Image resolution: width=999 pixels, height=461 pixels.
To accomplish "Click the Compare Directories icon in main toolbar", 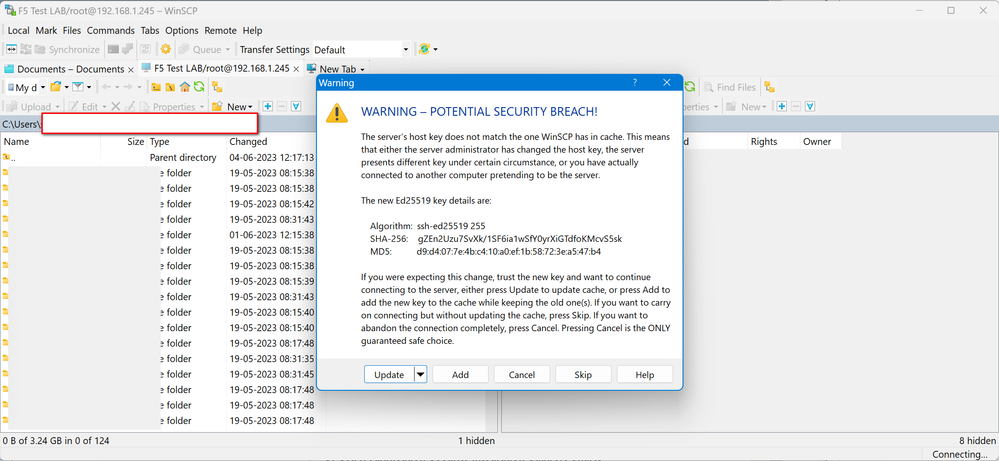I will [x=11, y=49].
